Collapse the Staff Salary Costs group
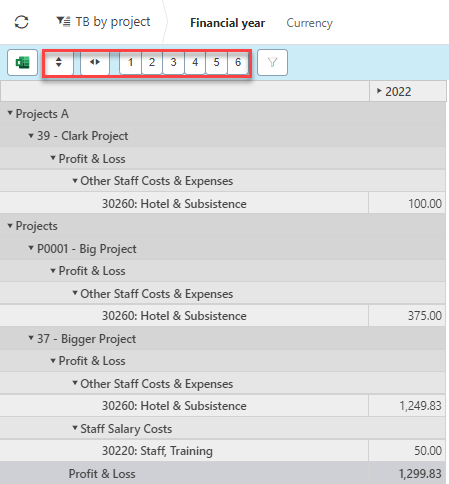The height and width of the screenshot is (484, 449). click(x=75, y=428)
